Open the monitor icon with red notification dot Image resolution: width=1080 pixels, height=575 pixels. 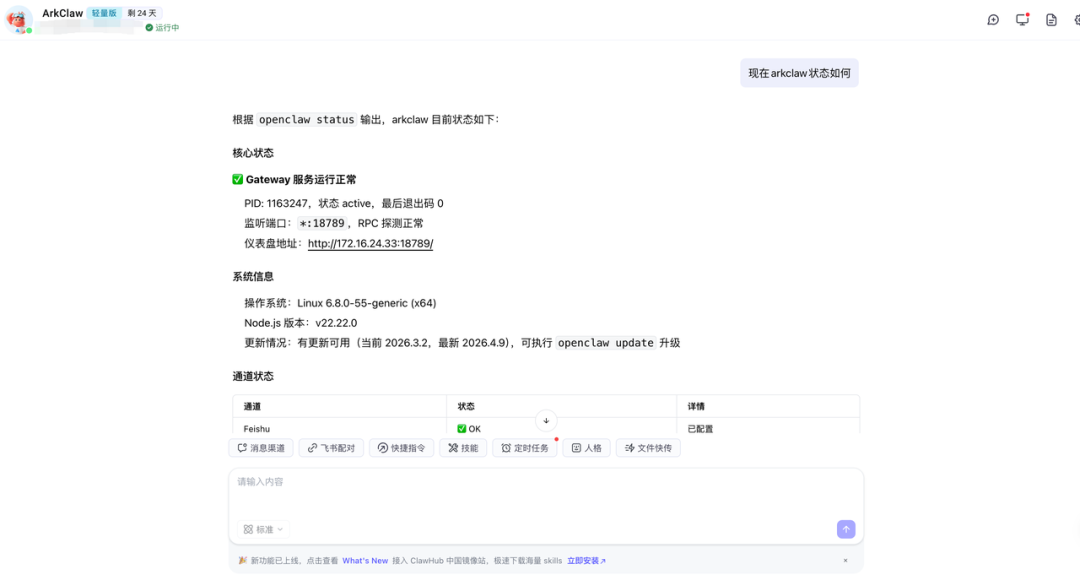pyautogui.click(x=1022, y=19)
